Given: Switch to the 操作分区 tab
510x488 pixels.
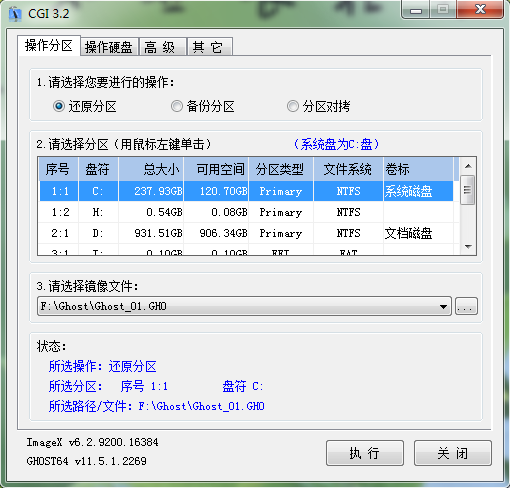Looking at the screenshot, I should coord(49,46).
